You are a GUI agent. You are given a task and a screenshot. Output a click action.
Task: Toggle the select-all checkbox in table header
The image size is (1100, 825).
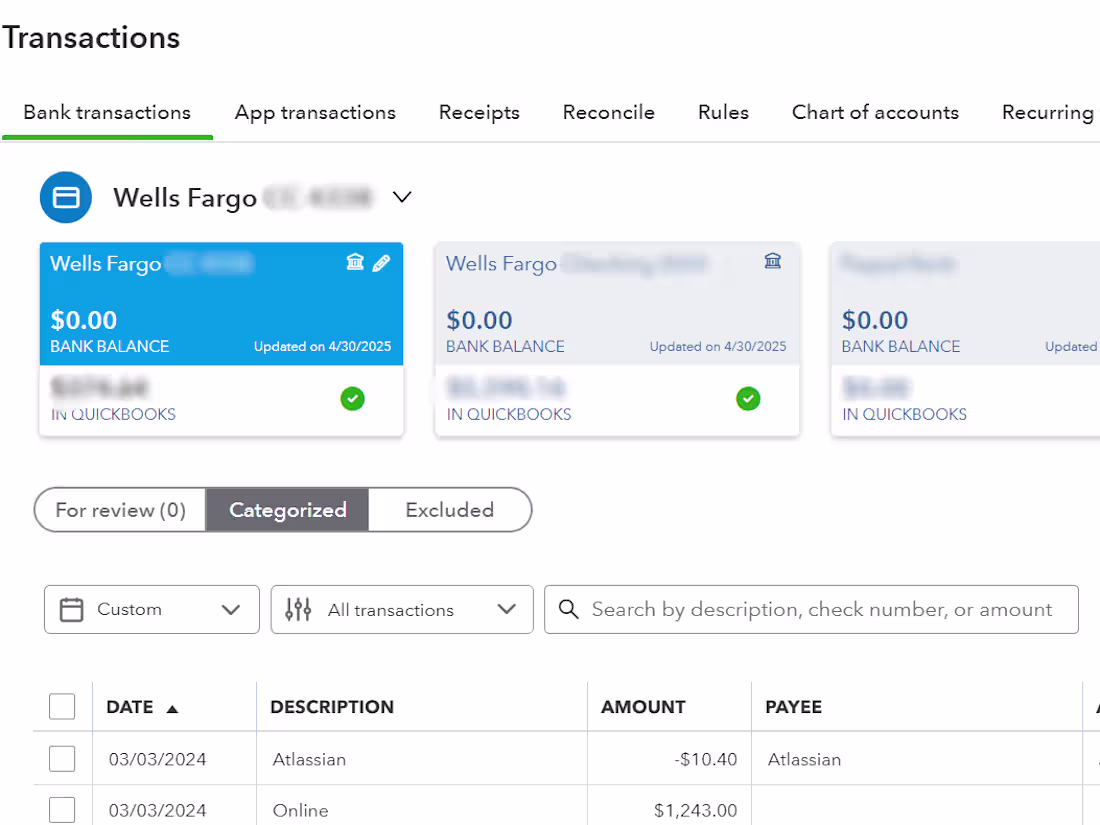pos(62,707)
